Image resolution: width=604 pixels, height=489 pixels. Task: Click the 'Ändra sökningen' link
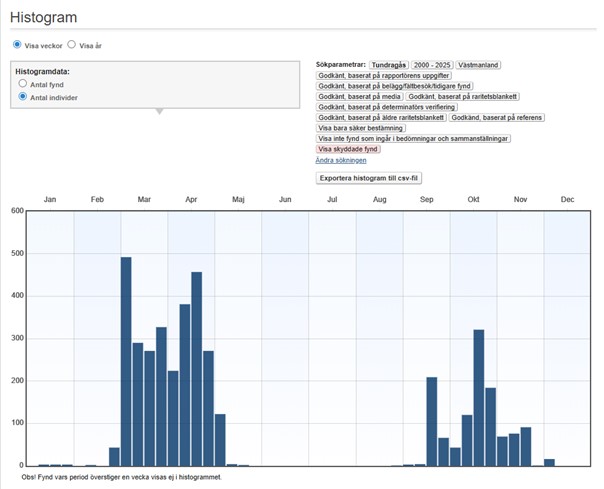[341, 160]
